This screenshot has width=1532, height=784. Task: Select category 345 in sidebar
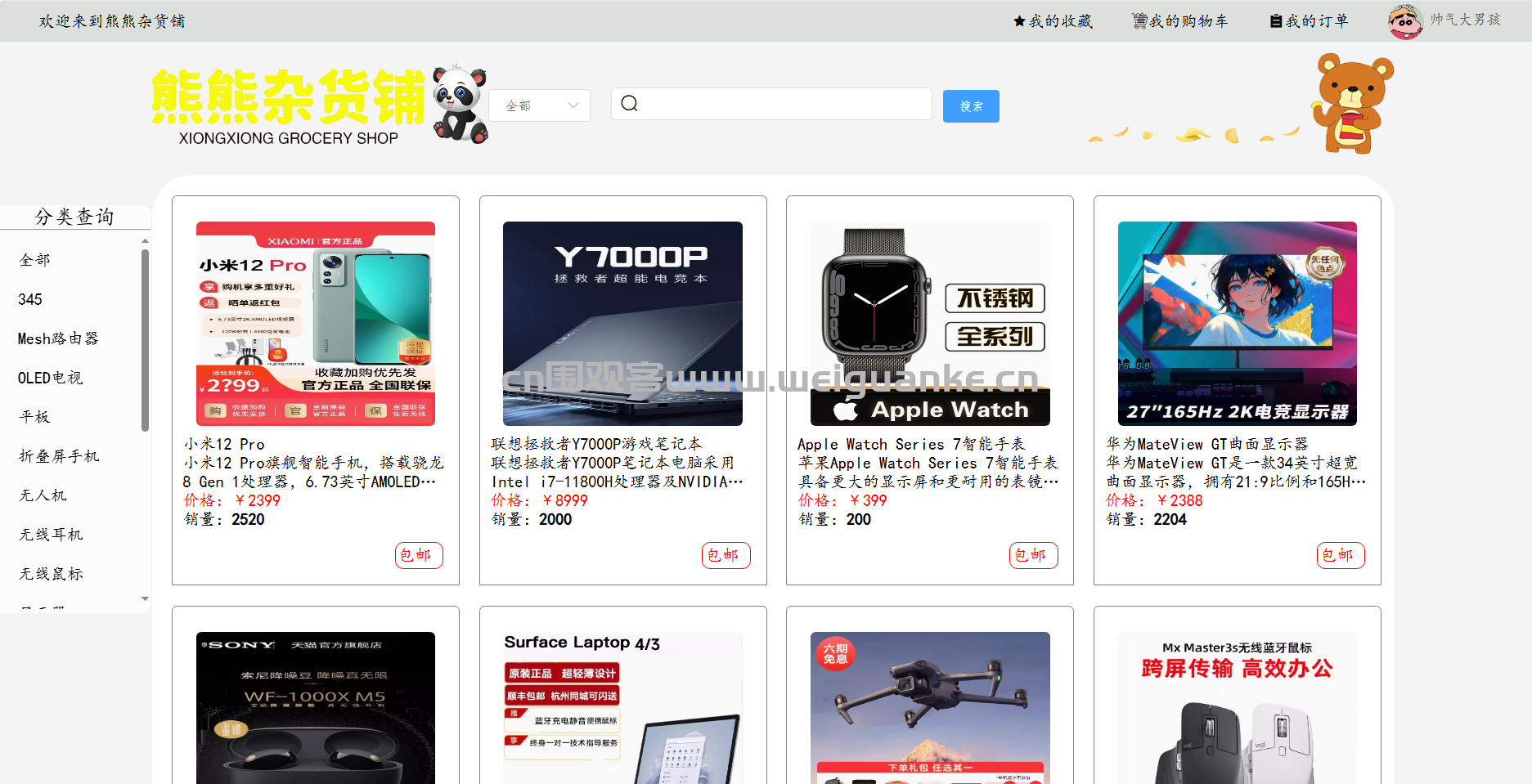point(30,299)
